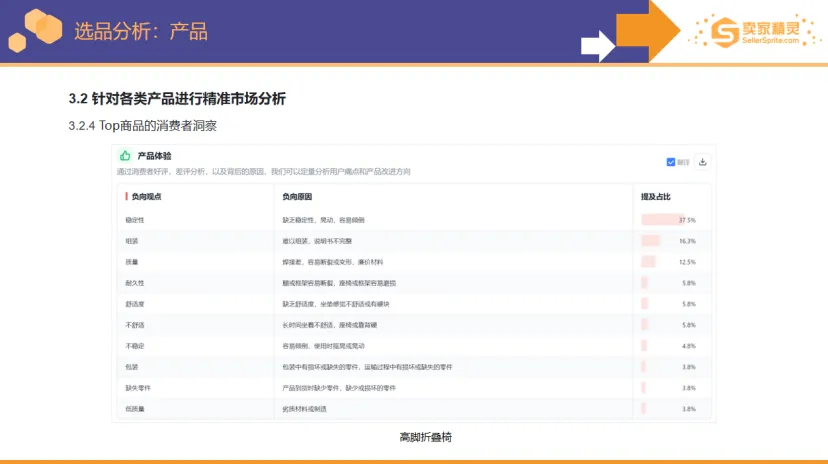
Task: Click the 3.8% value in the 包装 row
Action: pyautogui.click(x=689, y=367)
